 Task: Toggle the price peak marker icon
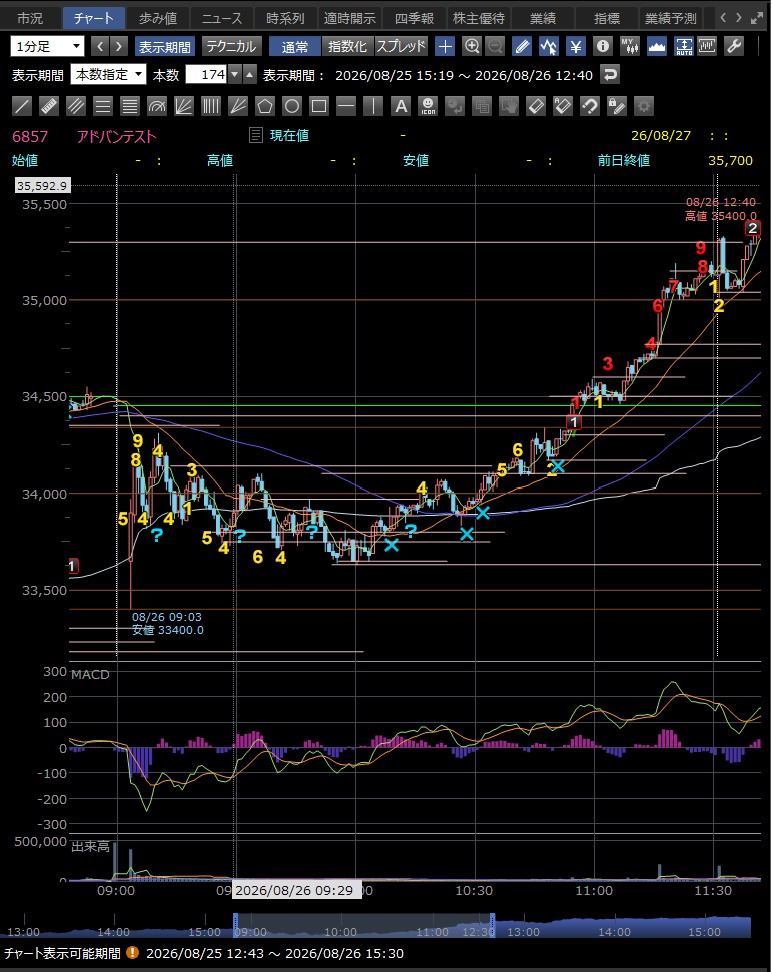point(549,46)
